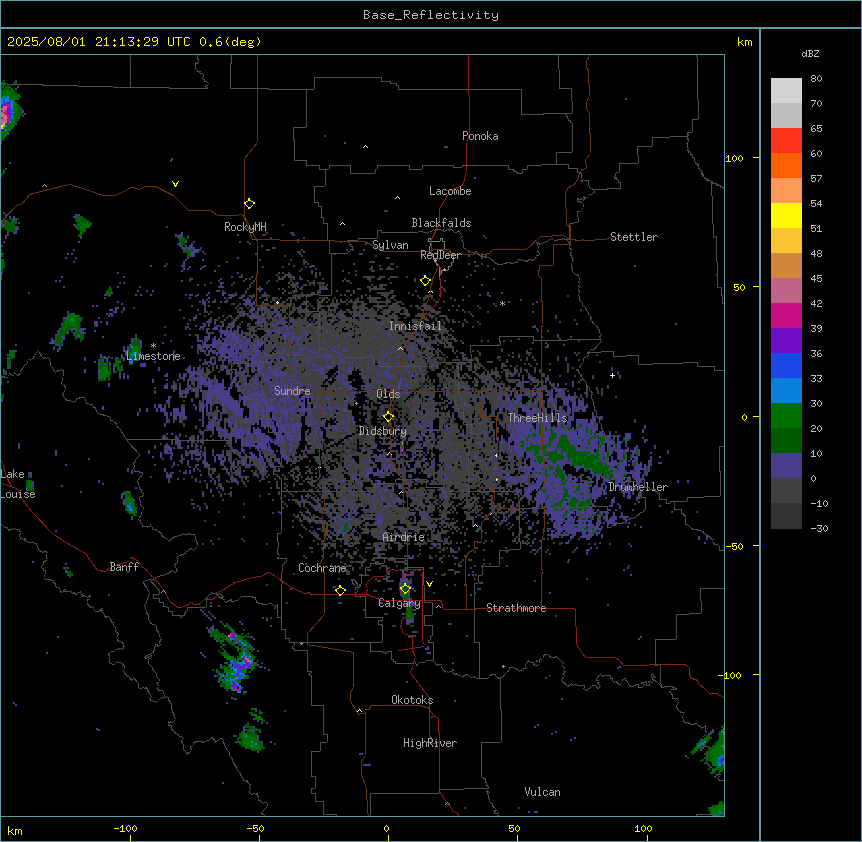Click the Lake Louise label
The image size is (862, 842).
coord(18,484)
